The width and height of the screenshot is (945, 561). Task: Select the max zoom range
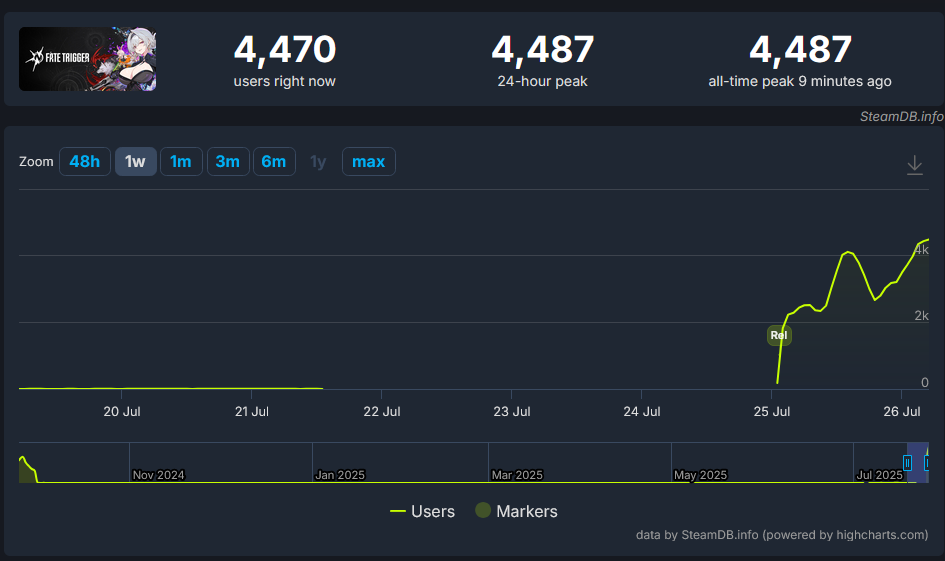tap(368, 161)
